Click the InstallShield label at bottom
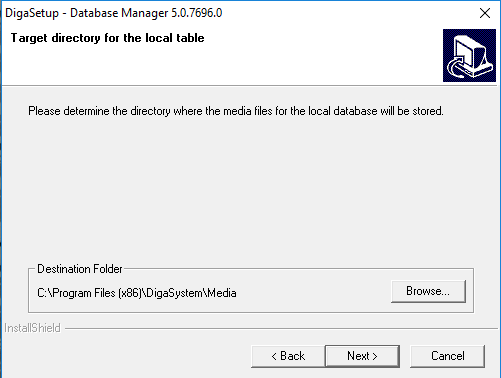The width and height of the screenshot is (501, 378). pyautogui.click(x=32, y=328)
